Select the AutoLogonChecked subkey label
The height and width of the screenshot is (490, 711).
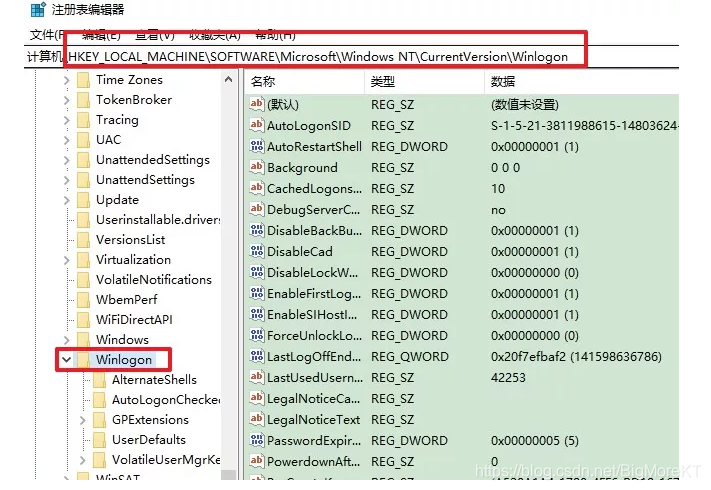tap(166, 400)
